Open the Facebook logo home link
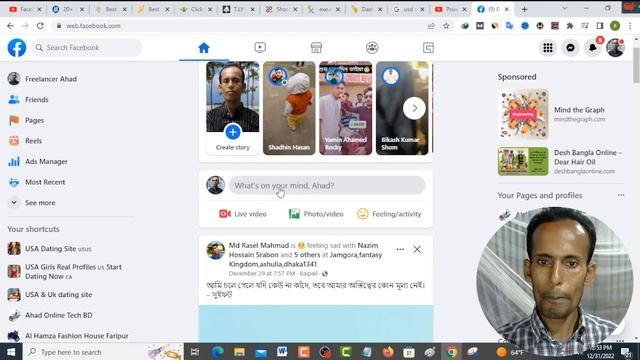640x360 pixels. click(x=17, y=48)
